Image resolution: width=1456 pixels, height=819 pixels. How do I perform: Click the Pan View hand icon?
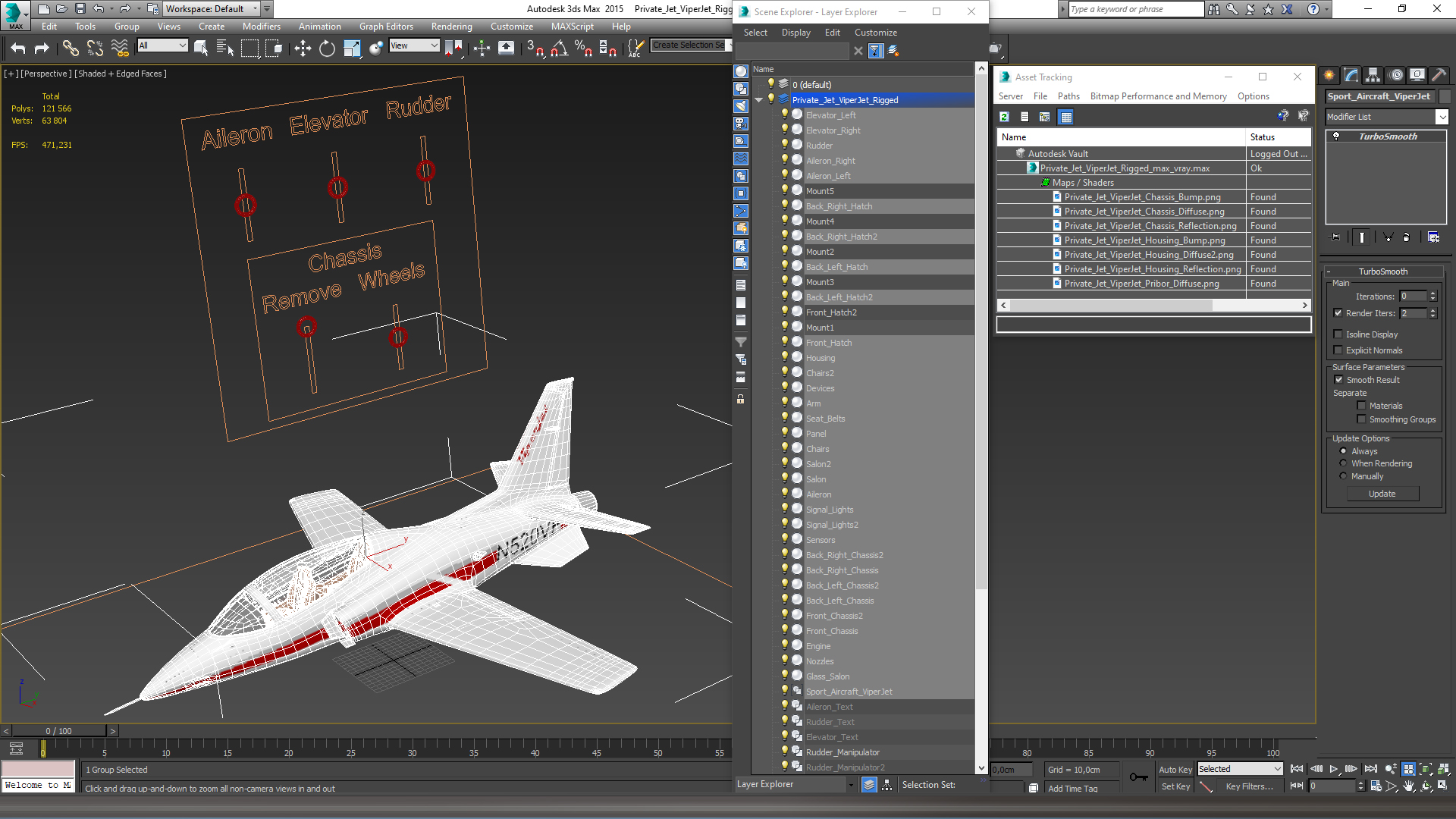coord(1408,786)
